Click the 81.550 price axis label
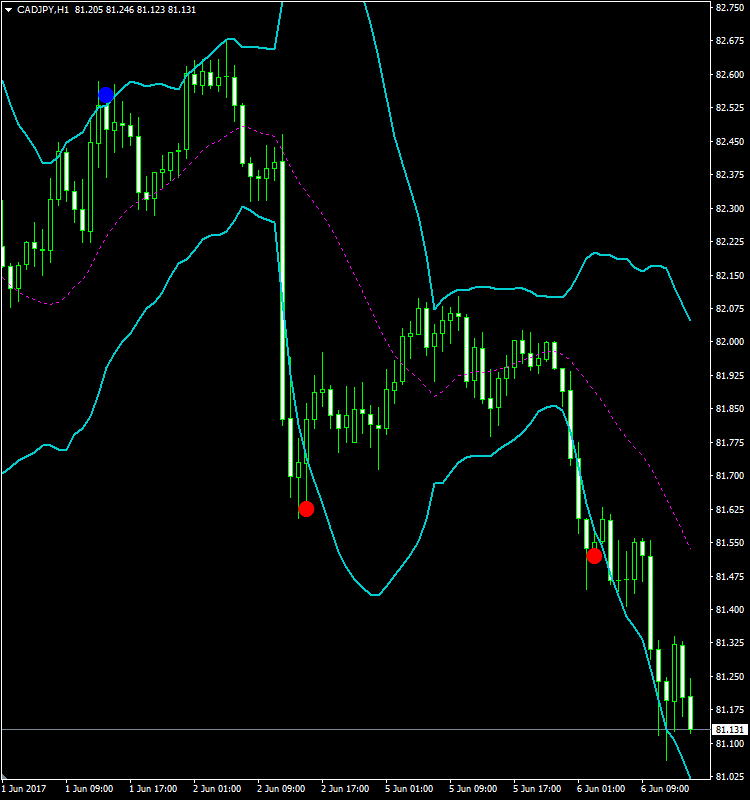This screenshot has height=800, width=750. pos(730,542)
